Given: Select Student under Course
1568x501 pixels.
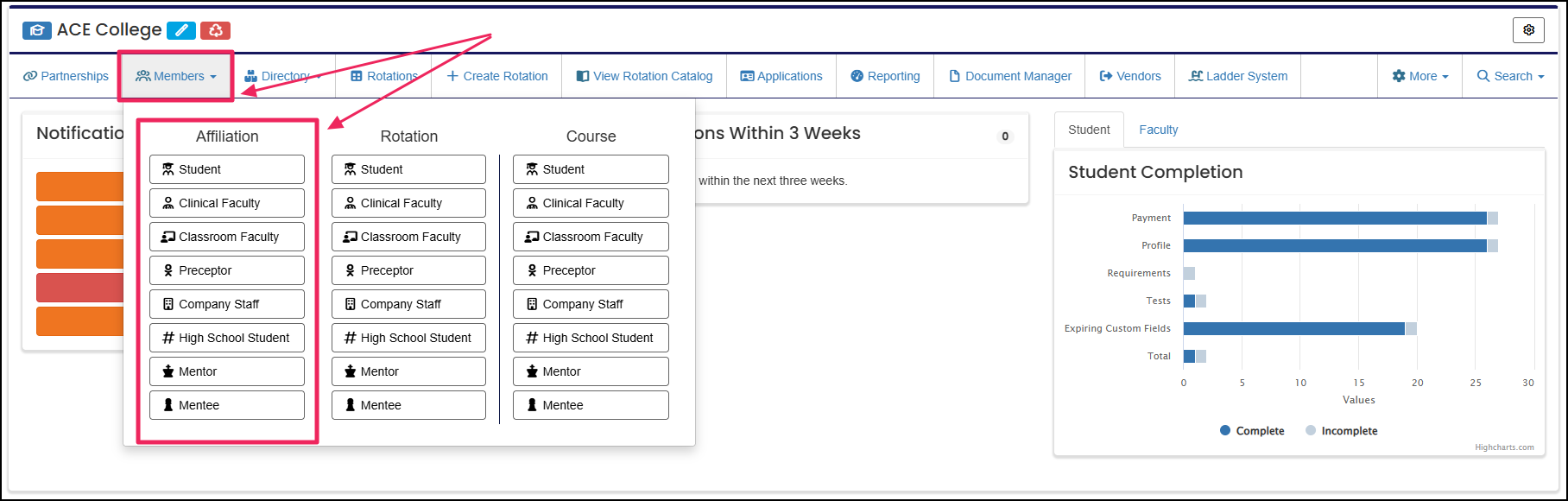Looking at the screenshot, I should (591, 169).
